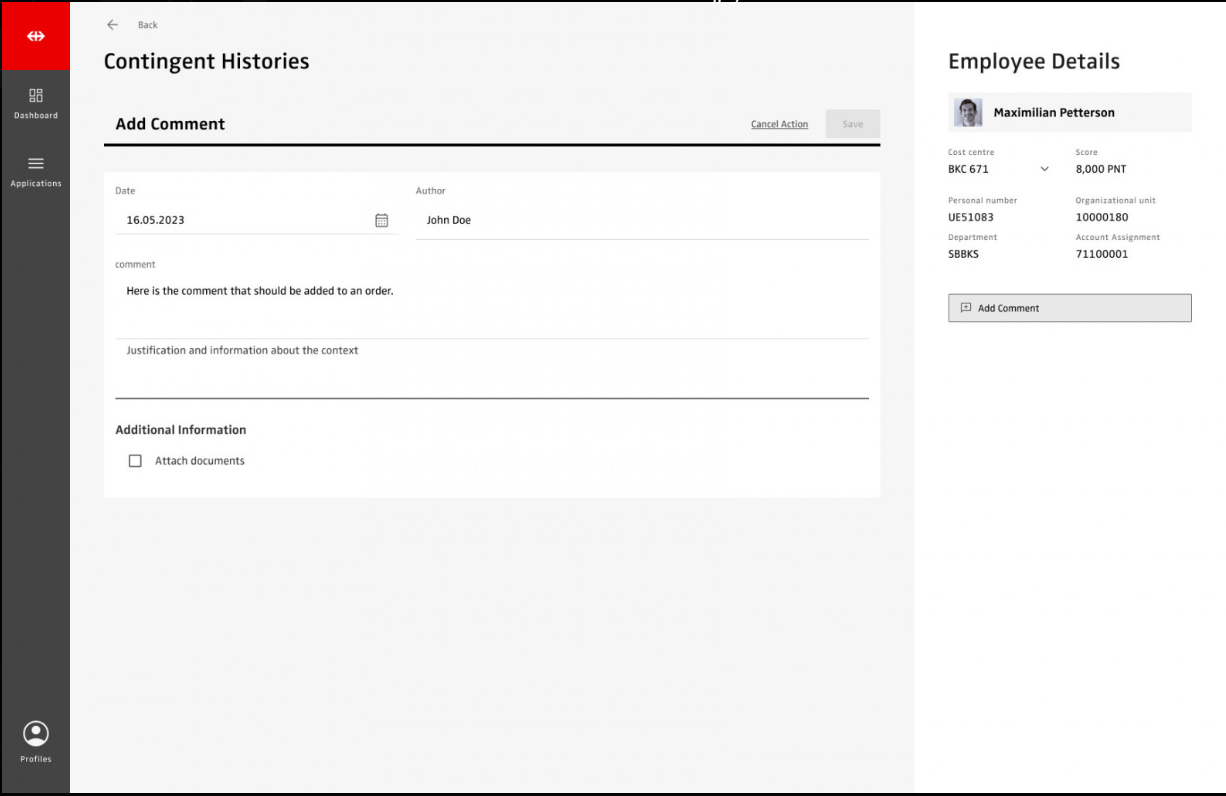Click the Add Comment button in Employee Details
This screenshot has width=1226, height=796.
click(x=1069, y=308)
